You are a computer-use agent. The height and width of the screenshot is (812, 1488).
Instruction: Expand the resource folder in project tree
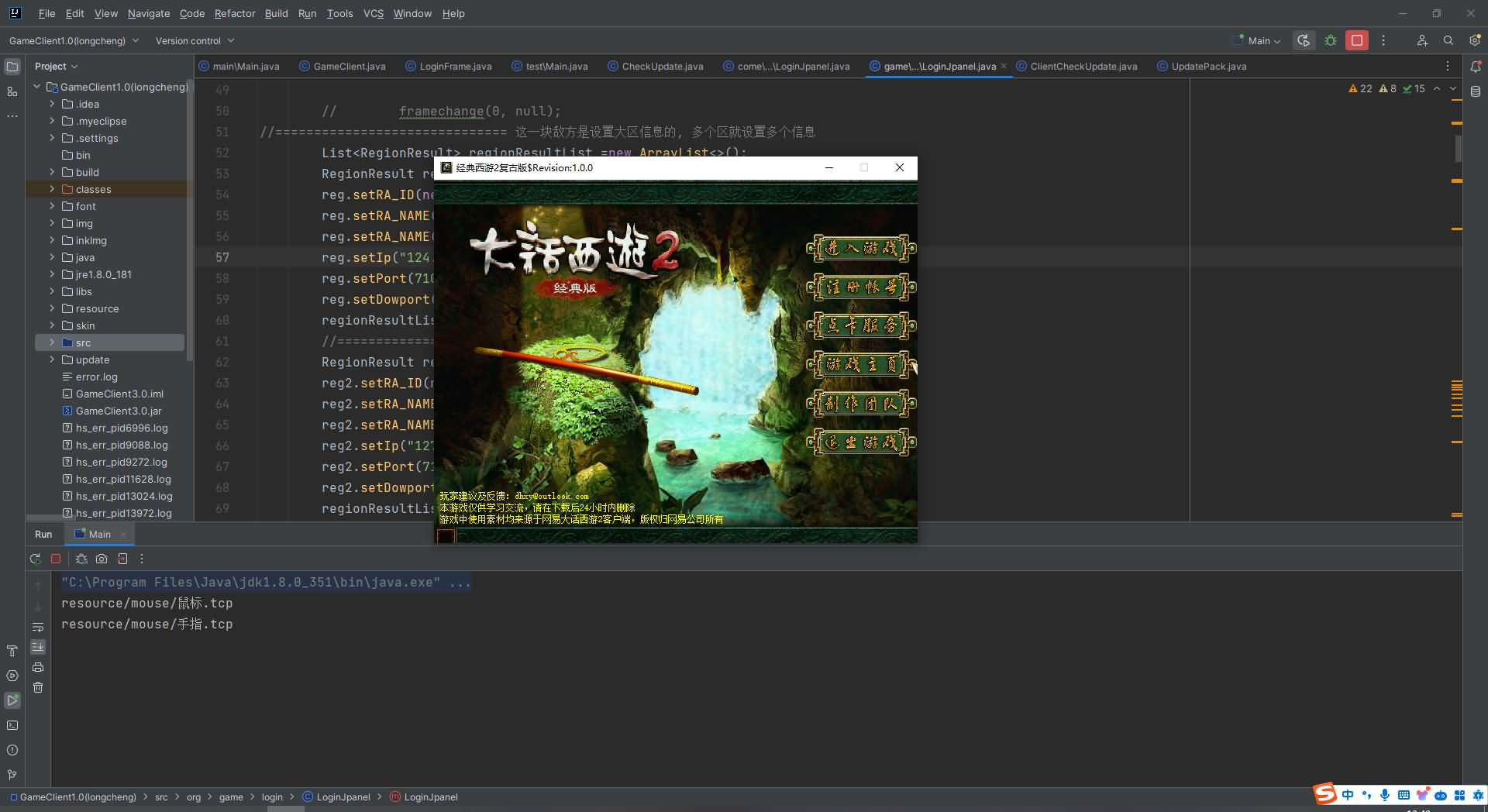52,308
